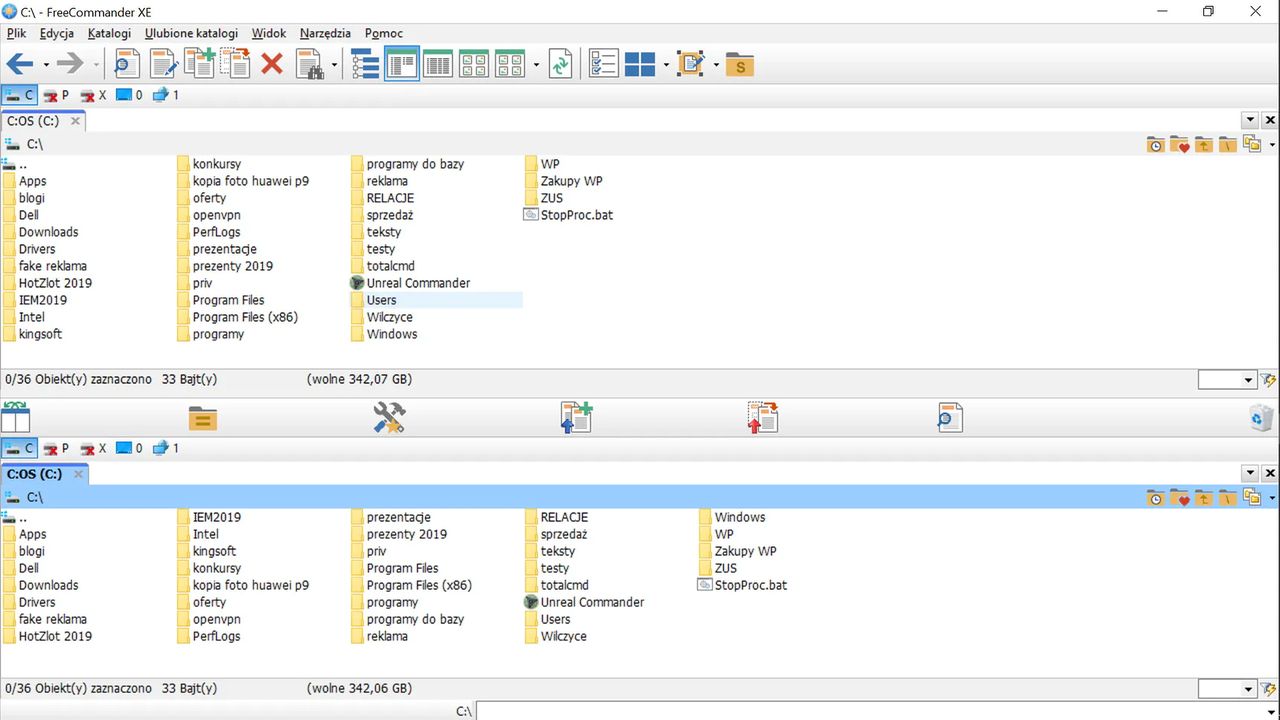
Task: Click the recycle bin icon
Action: pyautogui.click(x=1262, y=417)
